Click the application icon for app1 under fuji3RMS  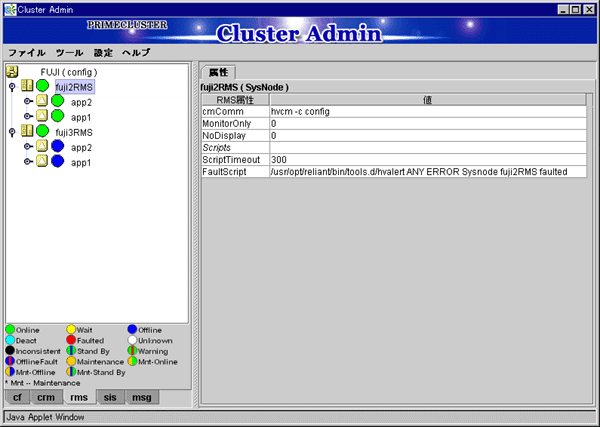click(42, 161)
